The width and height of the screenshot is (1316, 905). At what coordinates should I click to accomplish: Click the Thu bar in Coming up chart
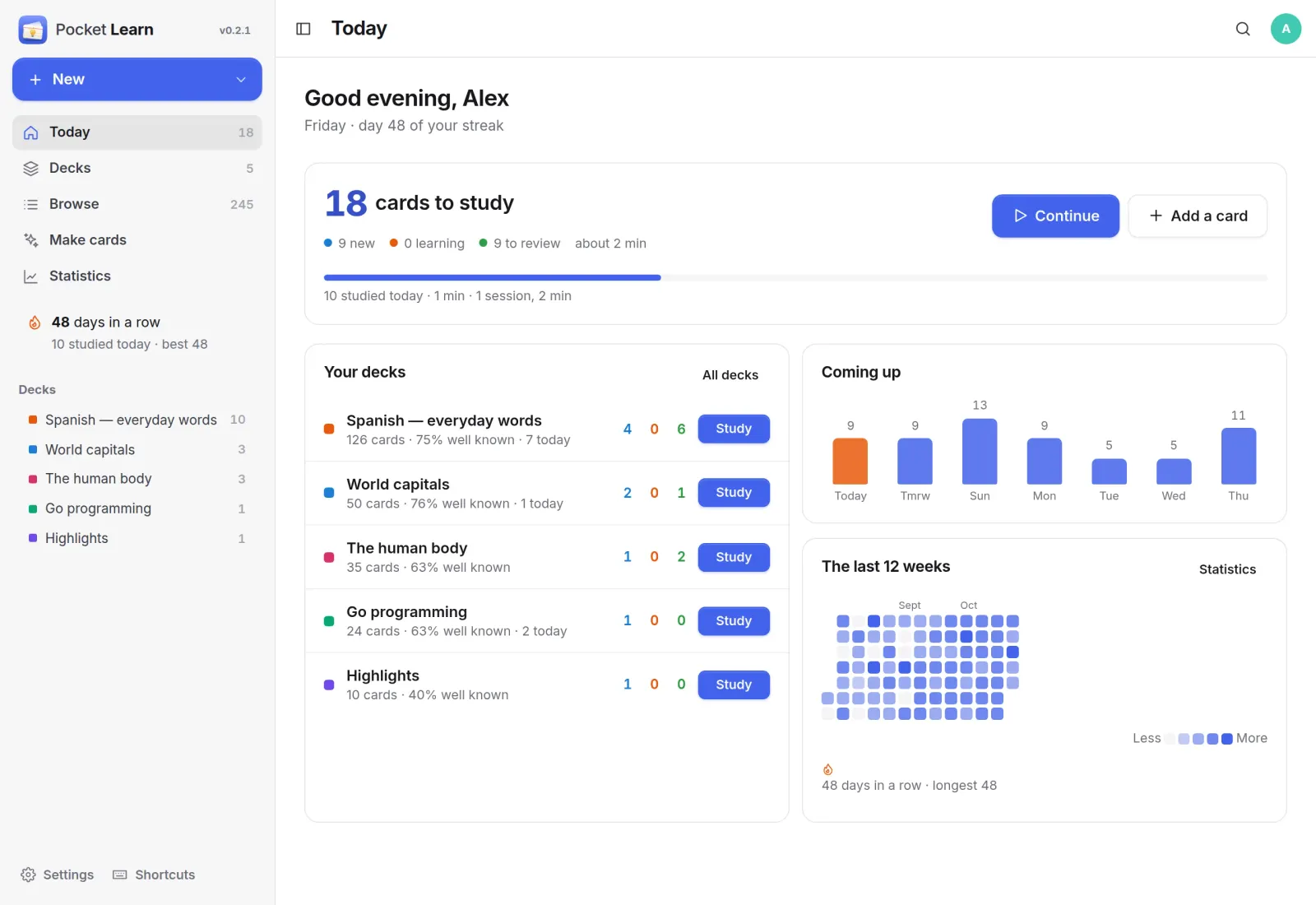[x=1239, y=456]
